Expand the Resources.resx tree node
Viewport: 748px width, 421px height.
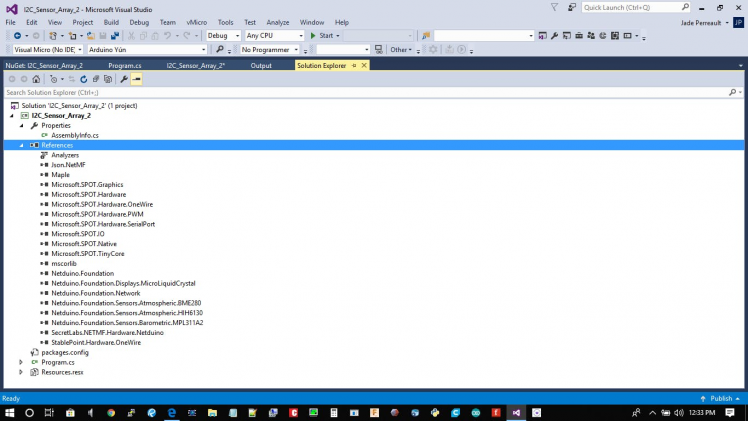(x=21, y=372)
